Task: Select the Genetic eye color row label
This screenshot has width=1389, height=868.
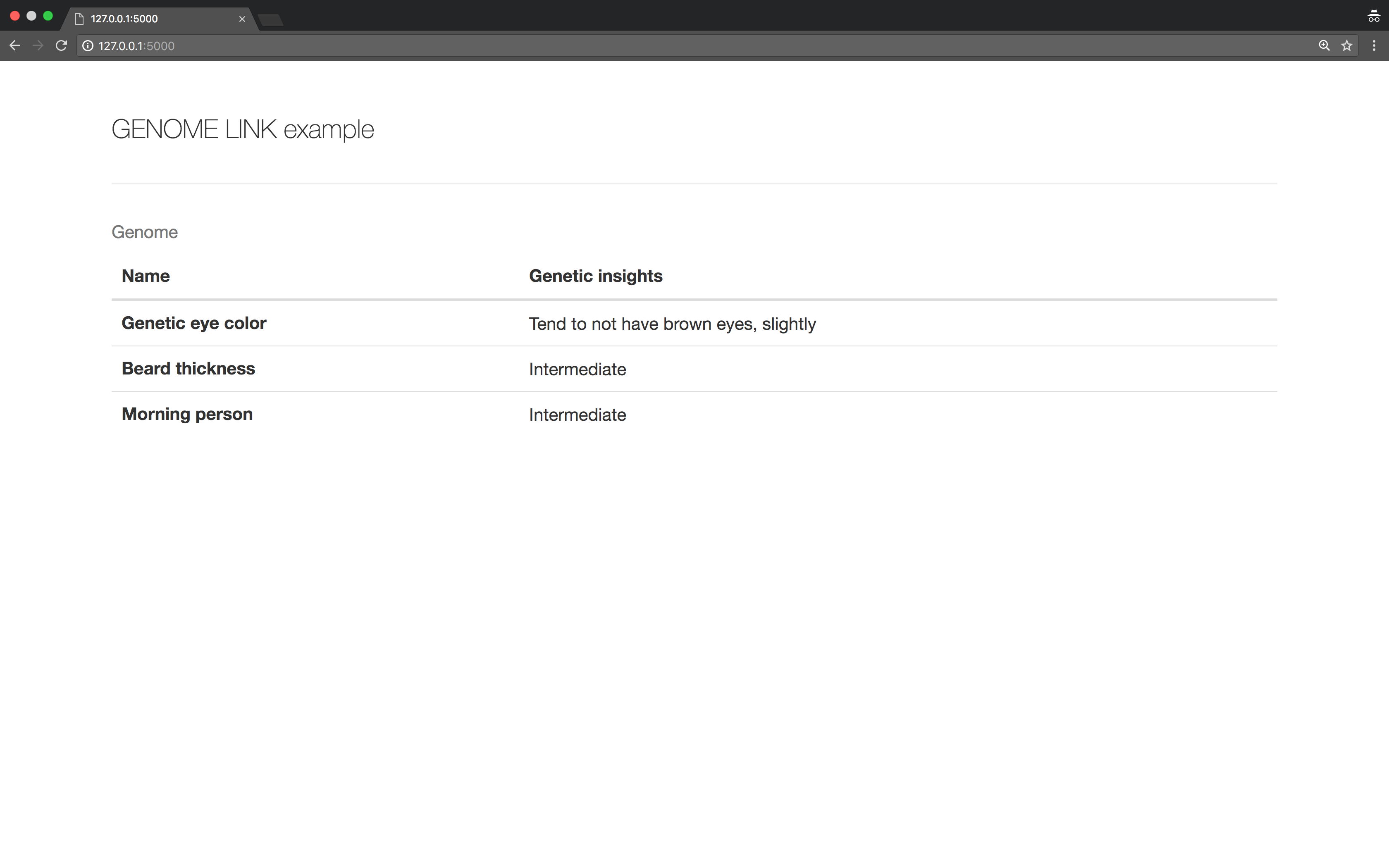Action: pos(194,323)
